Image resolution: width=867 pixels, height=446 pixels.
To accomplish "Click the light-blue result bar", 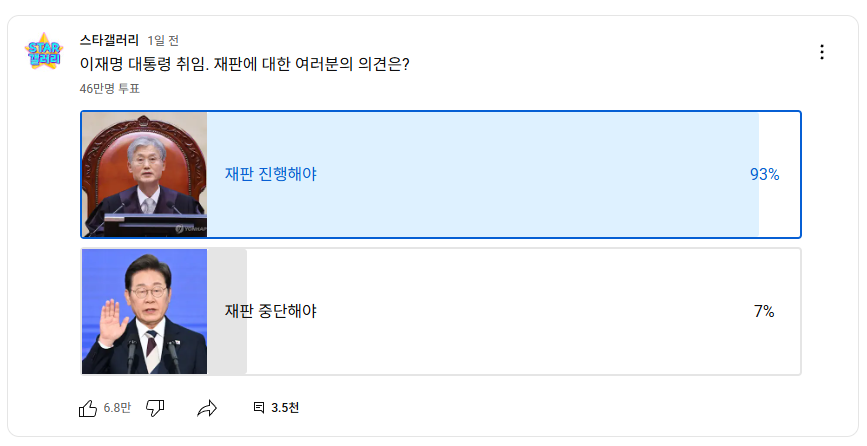I will [x=483, y=175].
